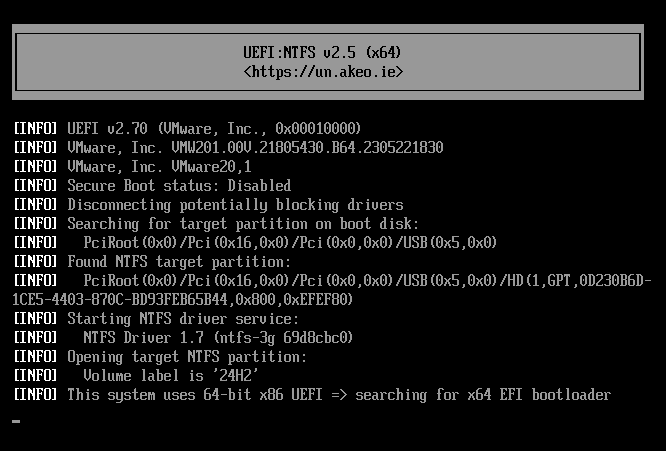Click the blinking cursor at the bottom

click(x=16, y=421)
